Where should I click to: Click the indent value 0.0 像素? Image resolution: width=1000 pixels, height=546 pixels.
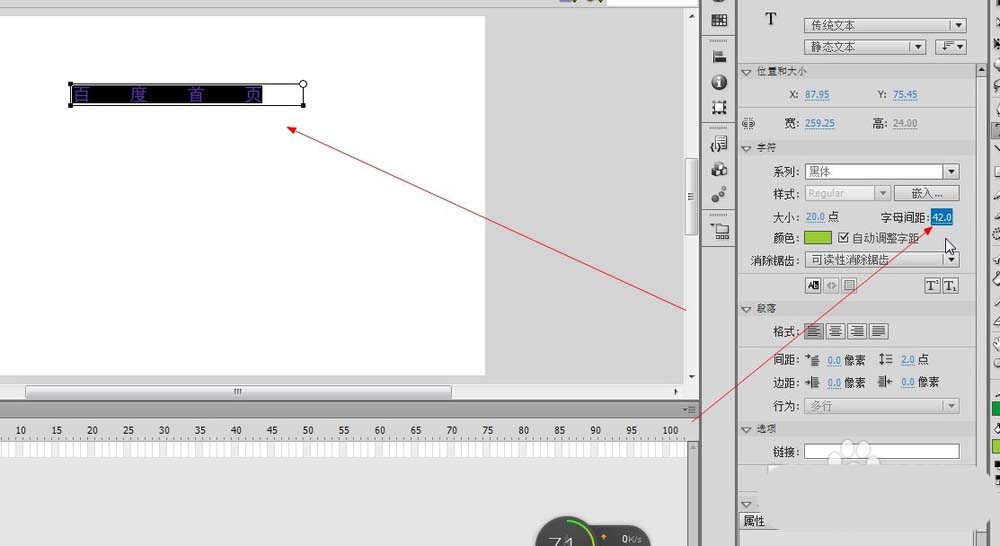(834, 360)
